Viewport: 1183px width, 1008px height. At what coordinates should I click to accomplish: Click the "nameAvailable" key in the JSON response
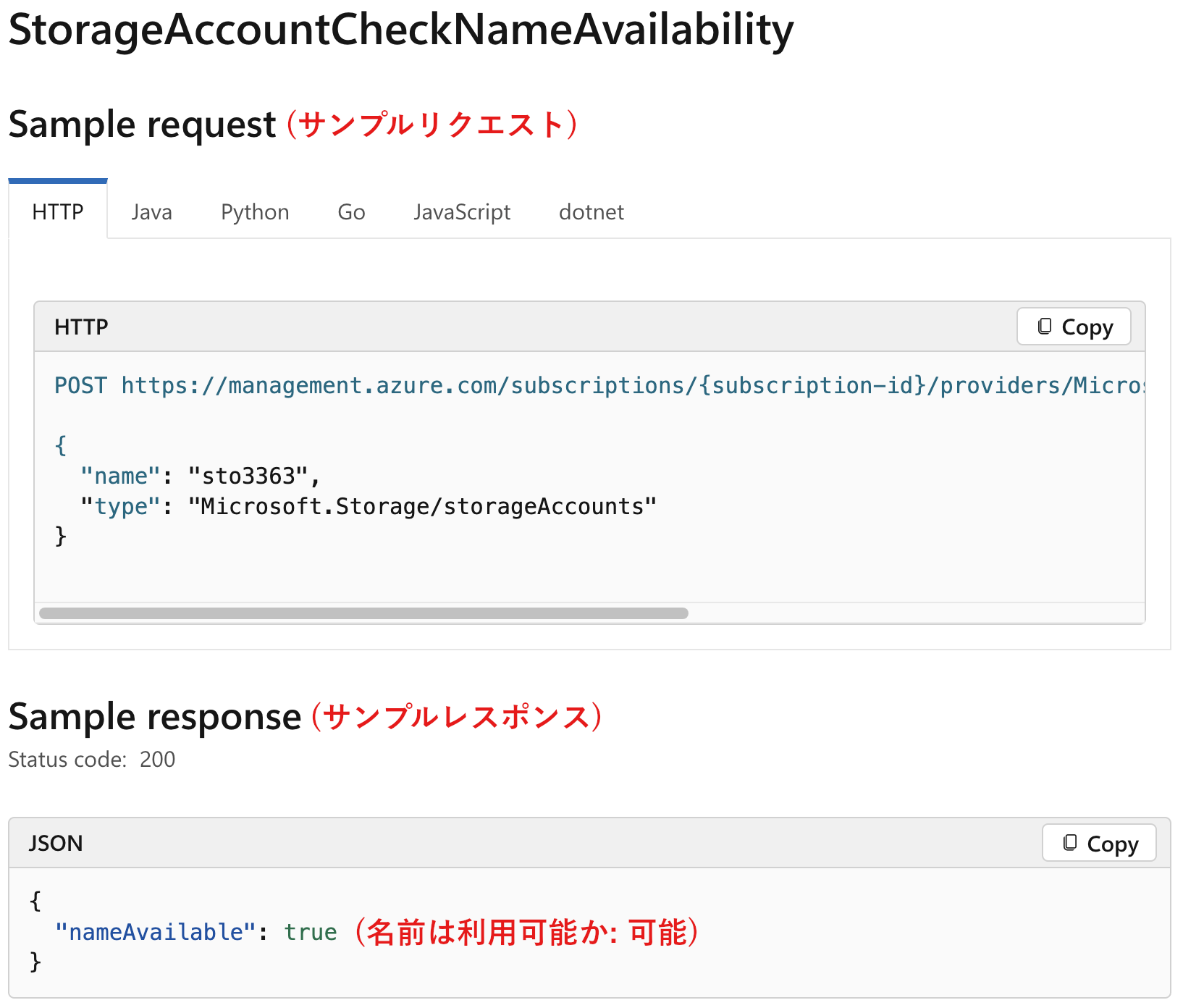[x=156, y=932]
